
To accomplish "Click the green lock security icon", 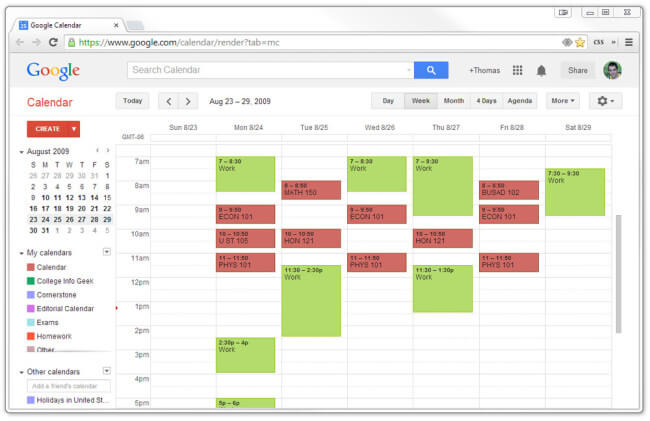I will coord(72,42).
